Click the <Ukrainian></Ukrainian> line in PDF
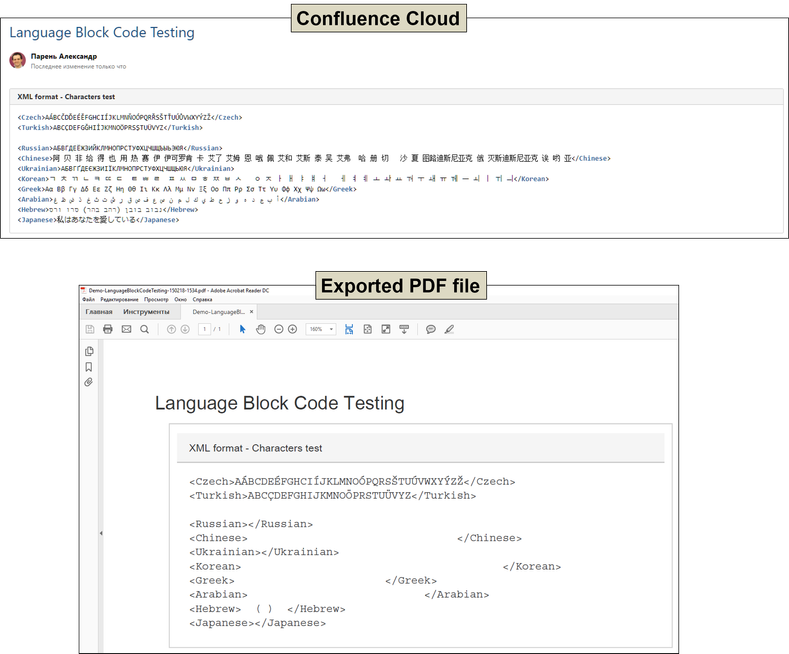This screenshot has width=789, height=654. pyautogui.click(x=264, y=552)
